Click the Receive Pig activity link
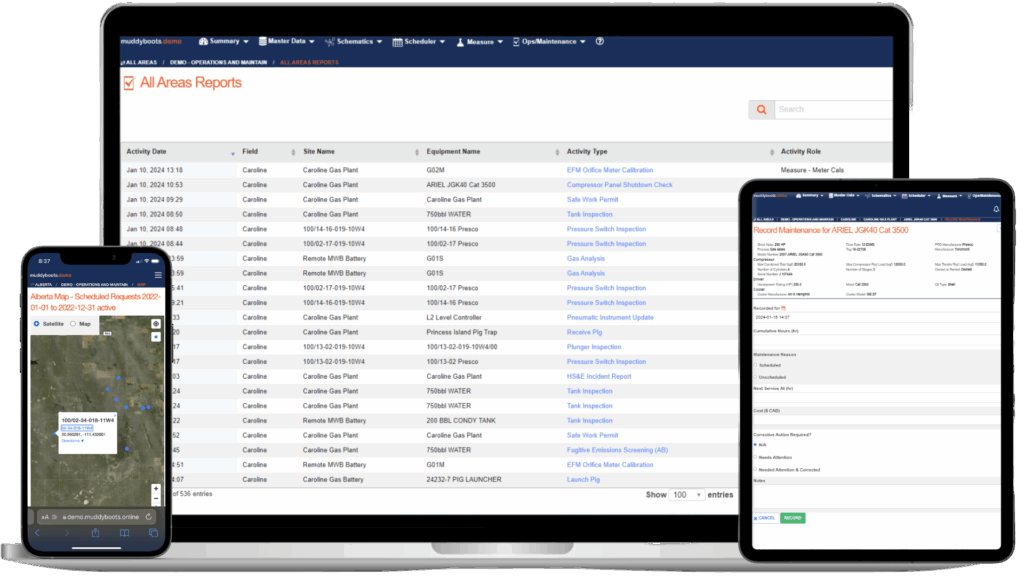The width and height of the screenshot is (1024, 576). click(584, 332)
